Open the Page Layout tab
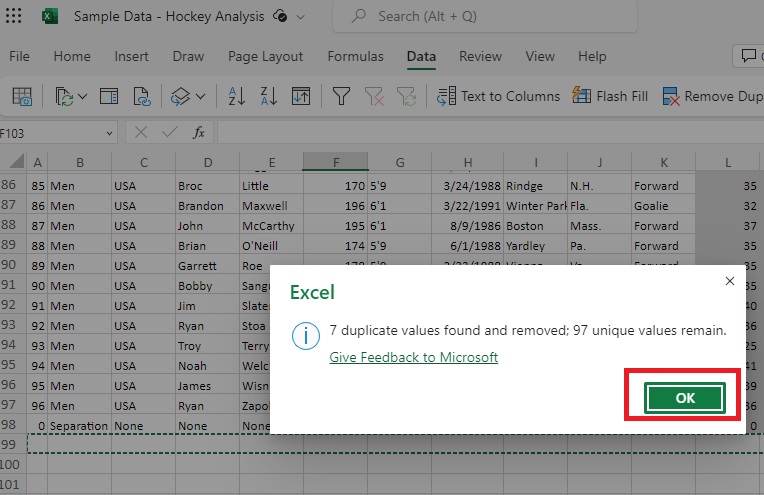This screenshot has height=495, width=764. click(x=266, y=57)
